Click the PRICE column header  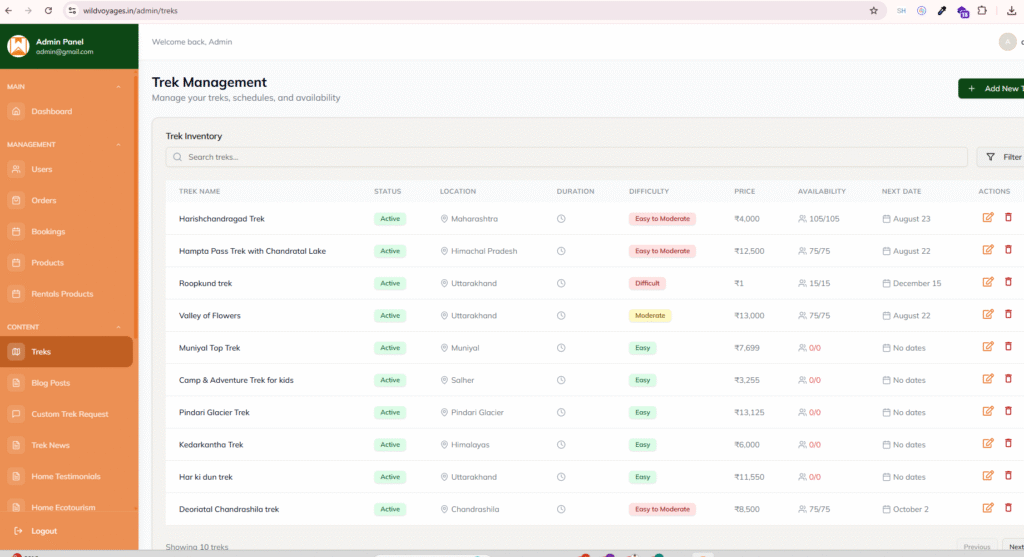744,191
